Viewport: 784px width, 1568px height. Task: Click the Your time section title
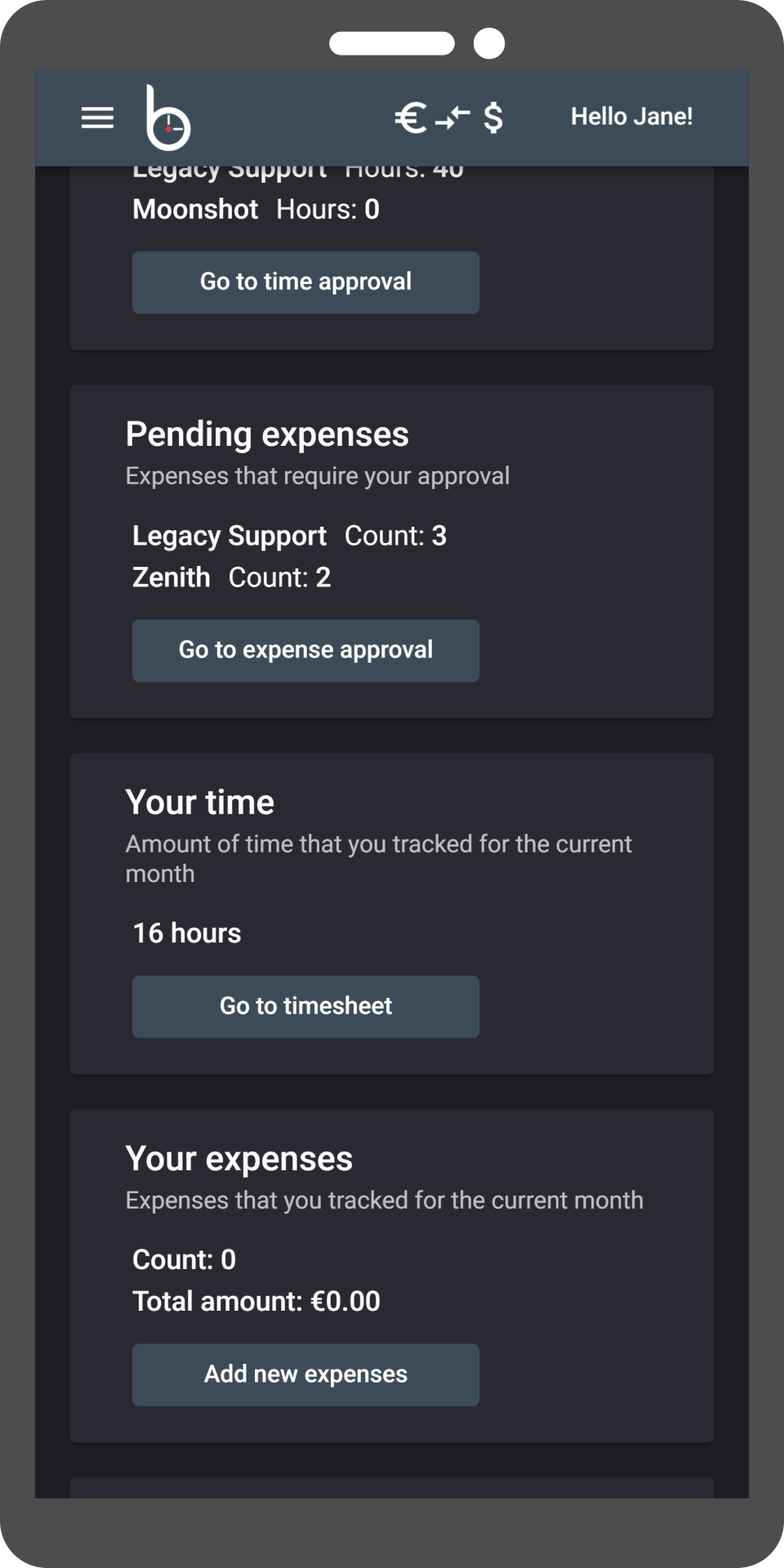[199, 803]
